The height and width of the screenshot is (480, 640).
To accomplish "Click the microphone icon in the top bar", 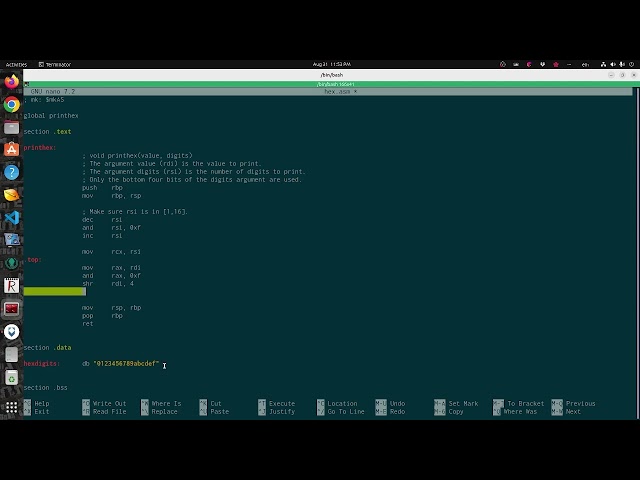I will [x=622, y=64].
